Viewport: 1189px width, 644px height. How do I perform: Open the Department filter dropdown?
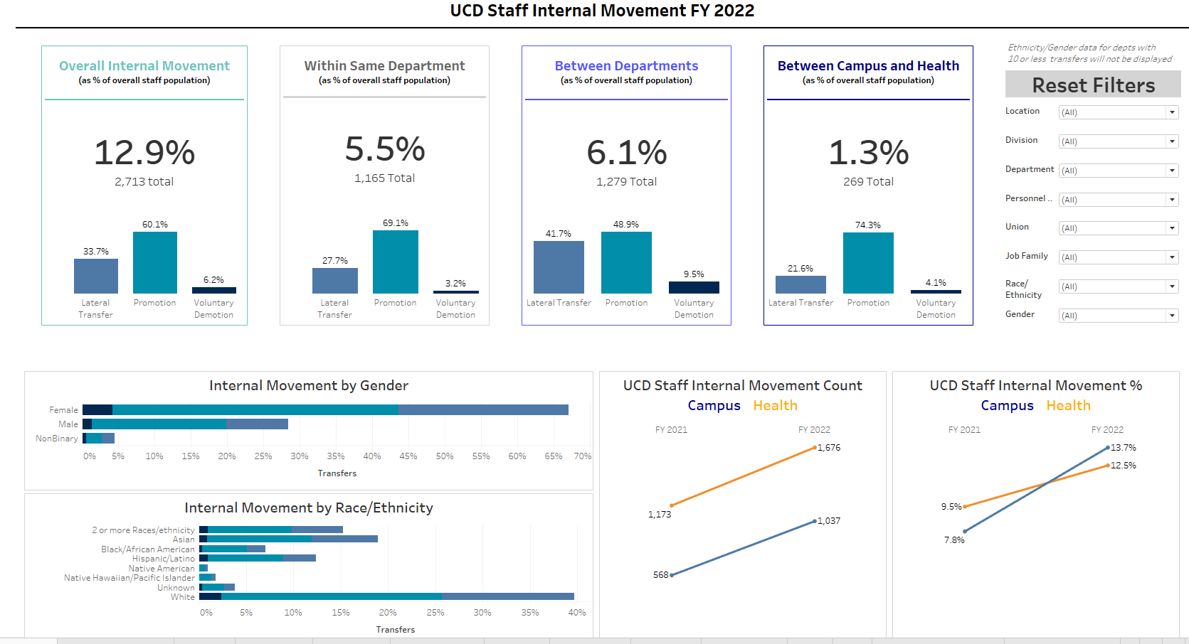[x=1118, y=171]
